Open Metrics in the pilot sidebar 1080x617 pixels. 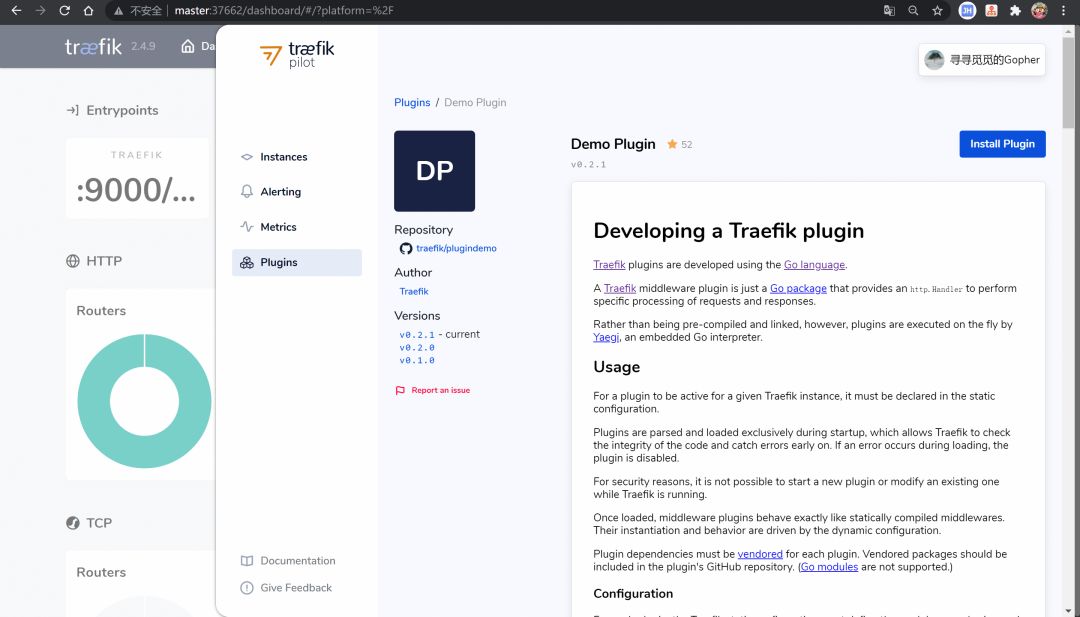coord(297,227)
